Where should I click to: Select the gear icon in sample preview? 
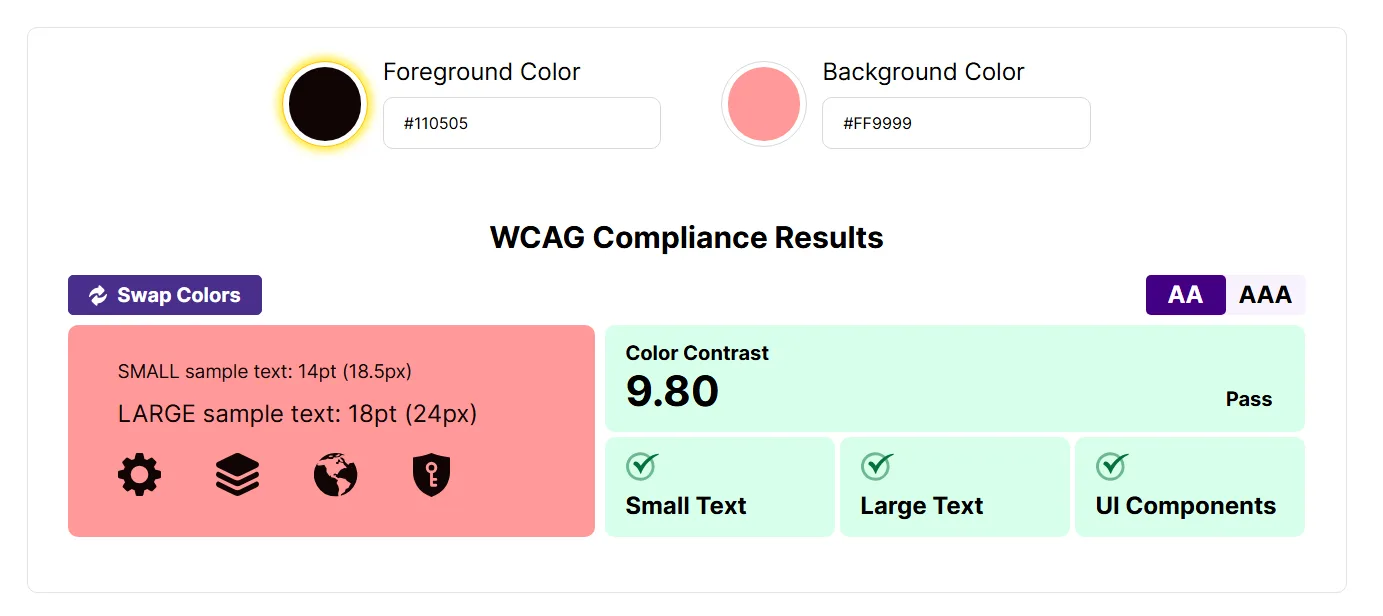click(140, 474)
